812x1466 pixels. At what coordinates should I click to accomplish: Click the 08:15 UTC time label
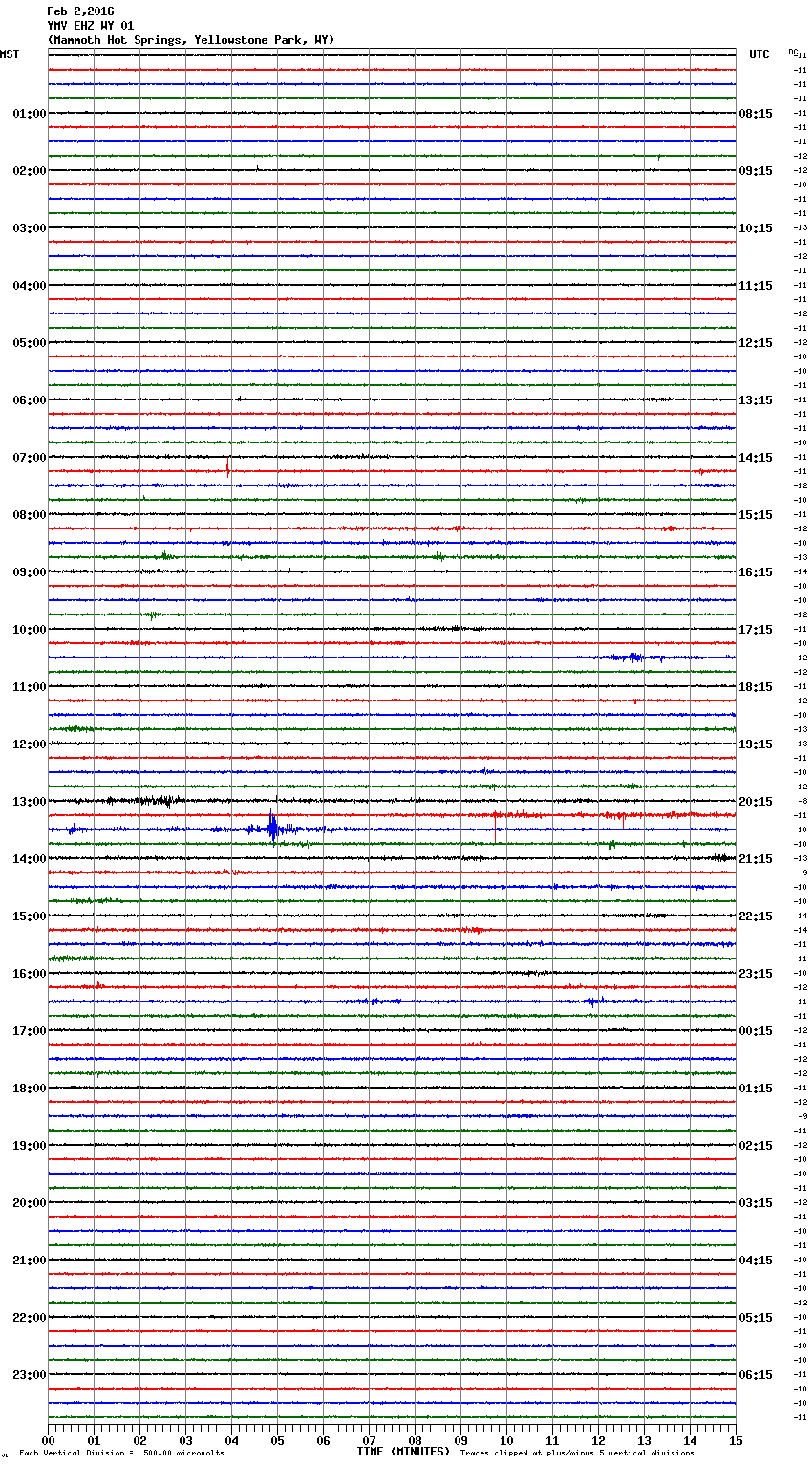(x=756, y=114)
